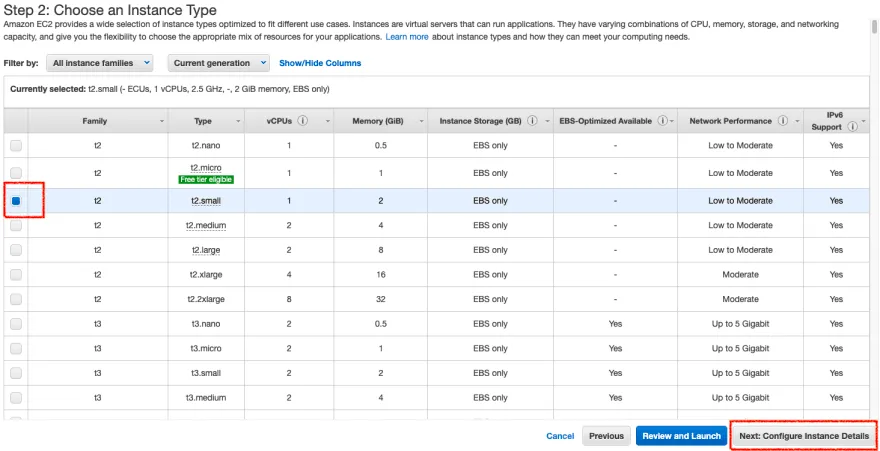
Task: Click the Network Performance info icon
Action: (x=783, y=121)
